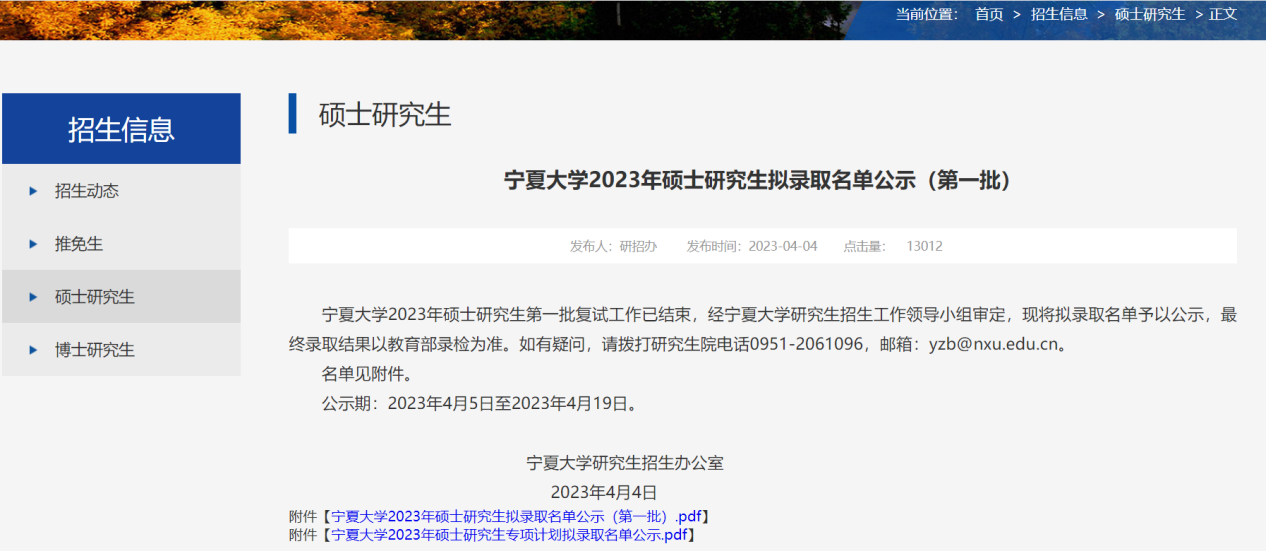Click the view count 13012
The height and width of the screenshot is (551, 1266).
[924, 246]
